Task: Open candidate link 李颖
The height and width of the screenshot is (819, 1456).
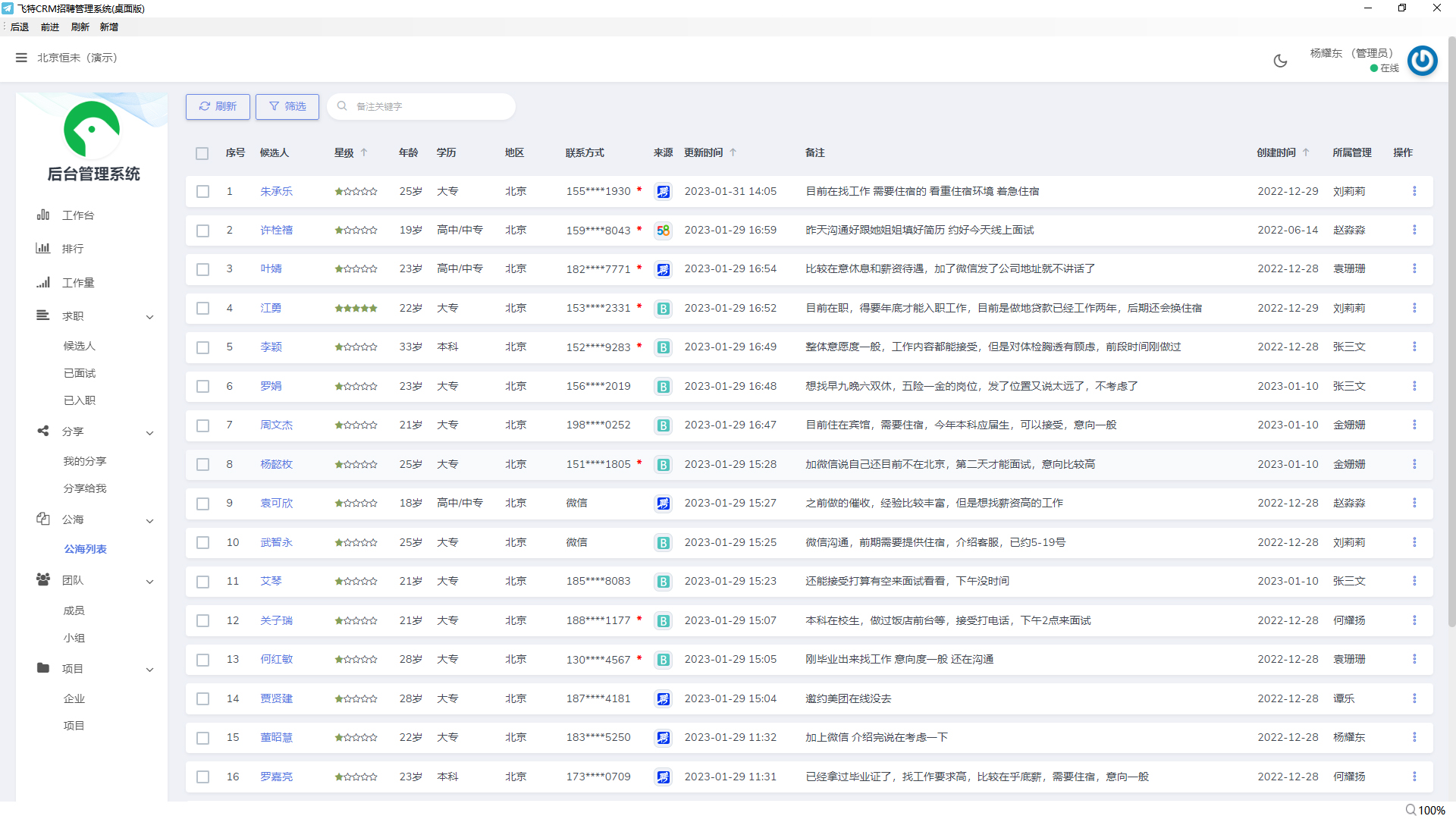Action: (271, 347)
